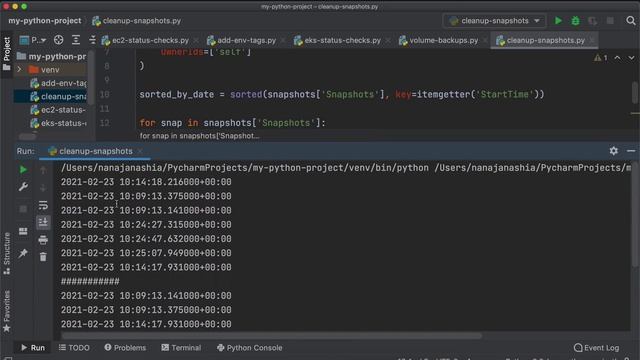Close the add-env-tags.py tab
Viewport: 640px width, 360px height.
[x=283, y=40]
